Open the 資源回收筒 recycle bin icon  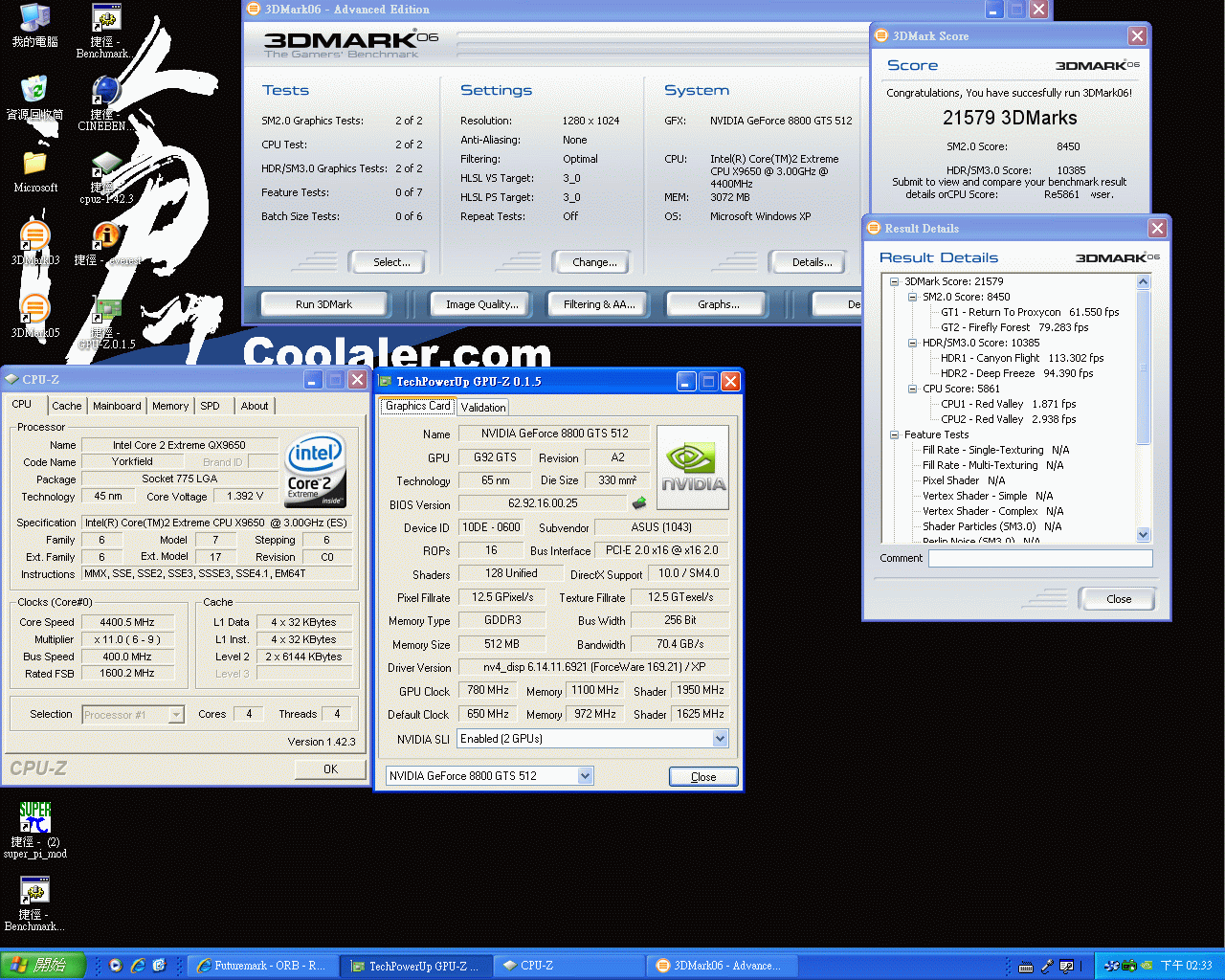(x=34, y=98)
